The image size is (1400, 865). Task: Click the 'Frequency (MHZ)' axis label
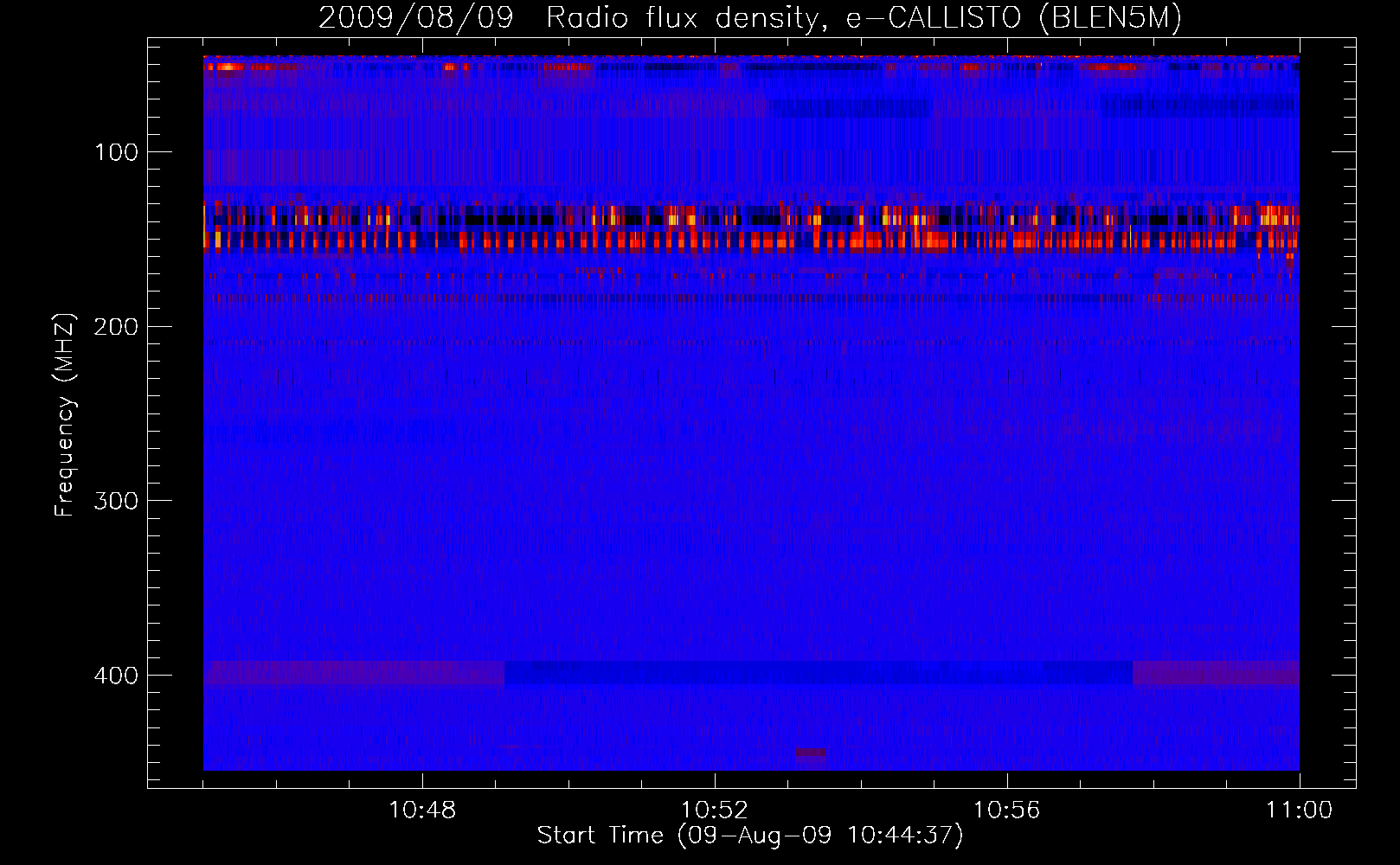66,415
